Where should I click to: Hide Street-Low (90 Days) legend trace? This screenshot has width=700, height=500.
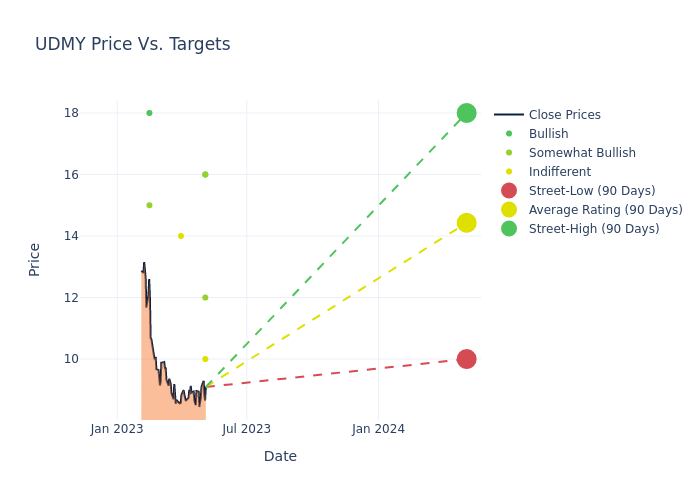591,191
